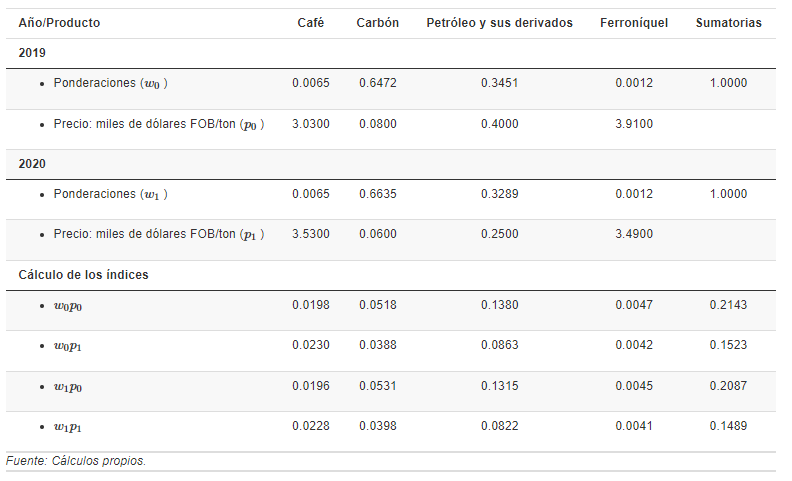Select the w0p0 sum value 0.2143
The width and height of the screenshot is (792, 481).
click(x=728, y=305)
